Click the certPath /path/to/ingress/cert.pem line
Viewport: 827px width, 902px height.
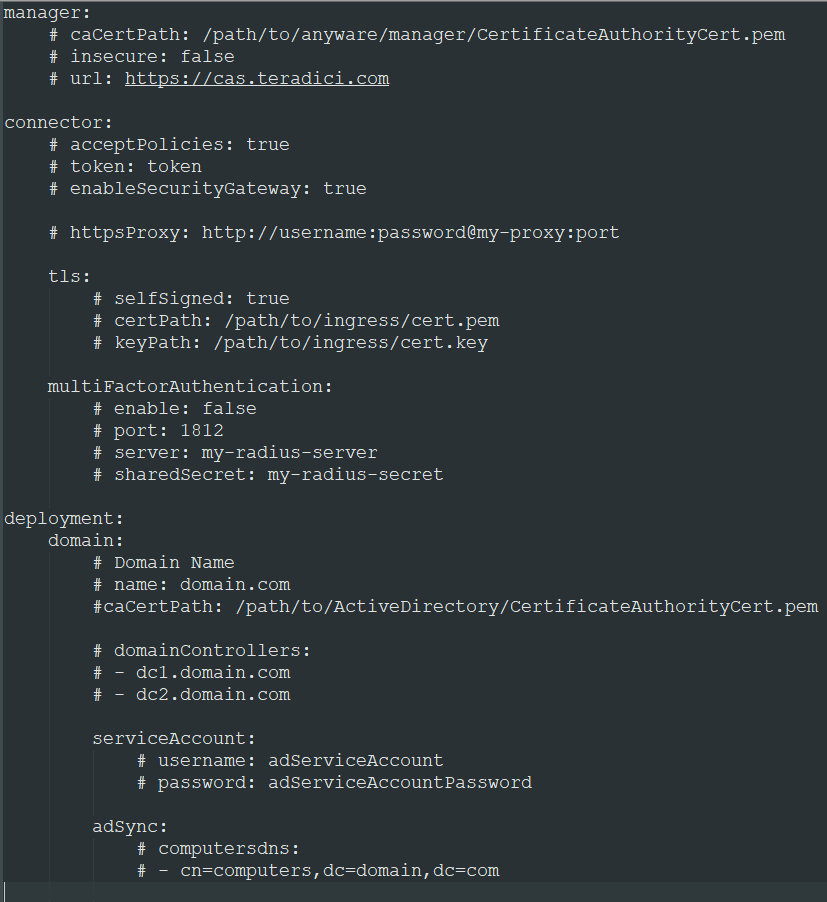point(296,320)
